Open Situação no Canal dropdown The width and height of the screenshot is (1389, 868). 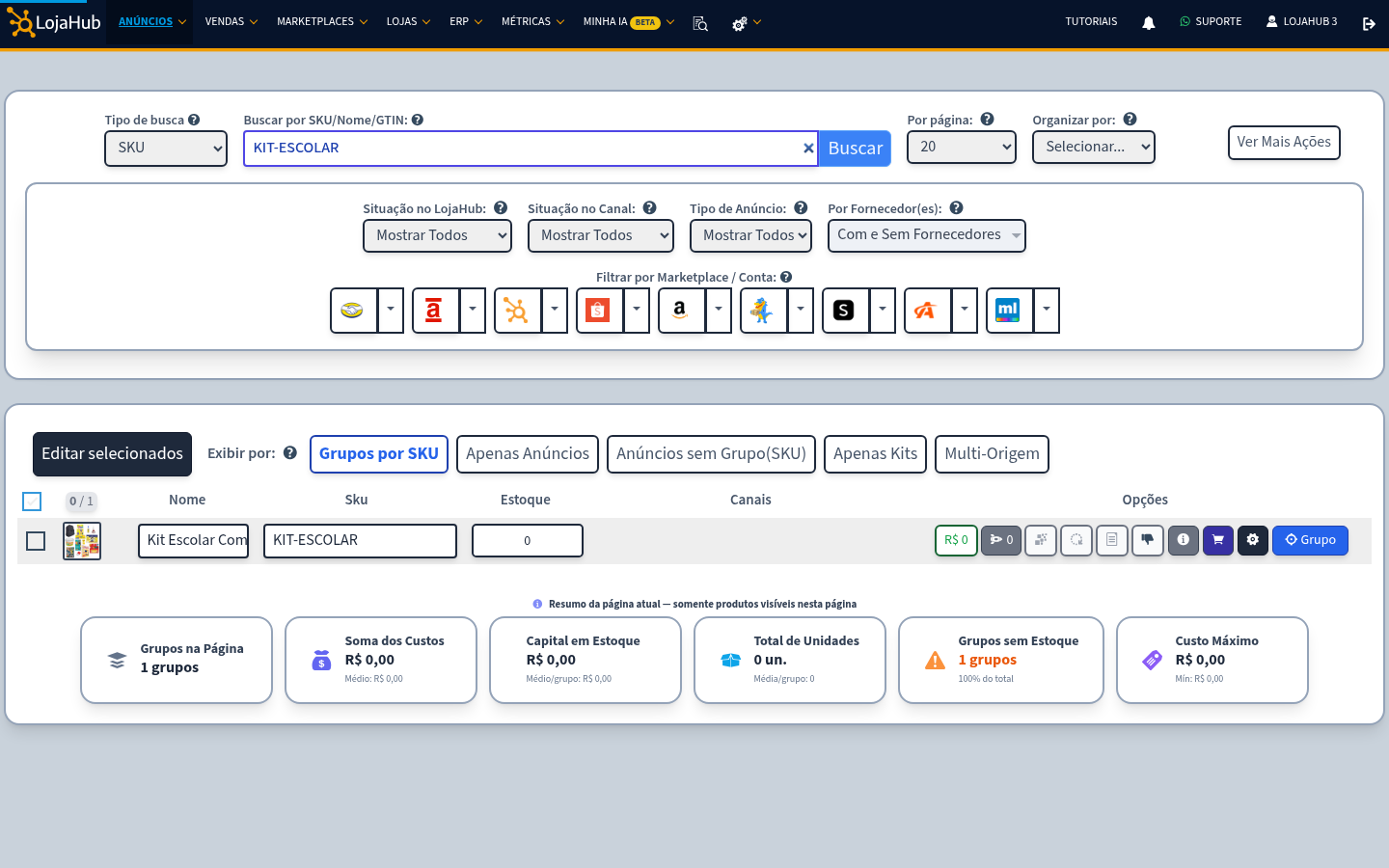tap(601, 235)
